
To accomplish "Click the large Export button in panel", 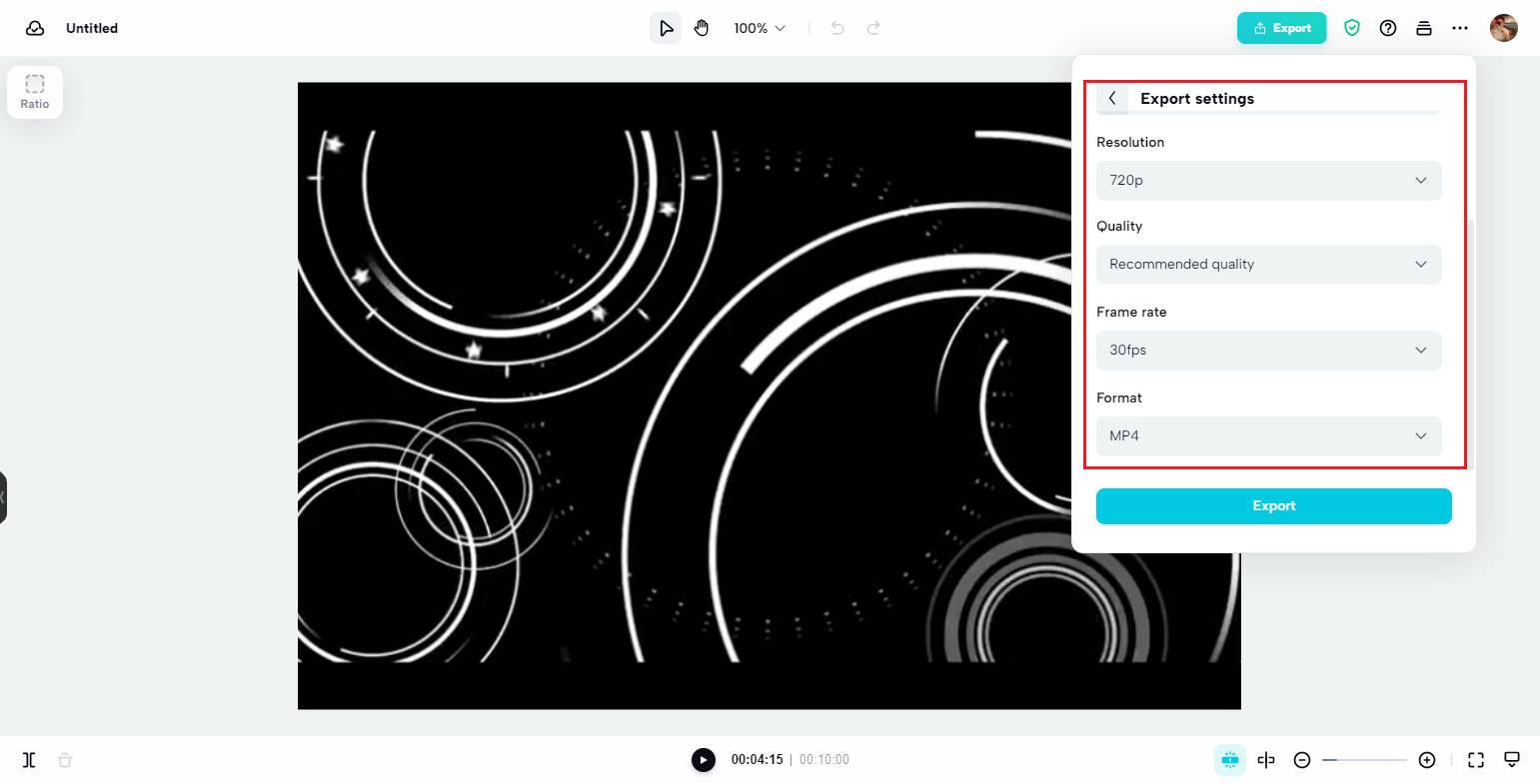I will click(1274, 506).
